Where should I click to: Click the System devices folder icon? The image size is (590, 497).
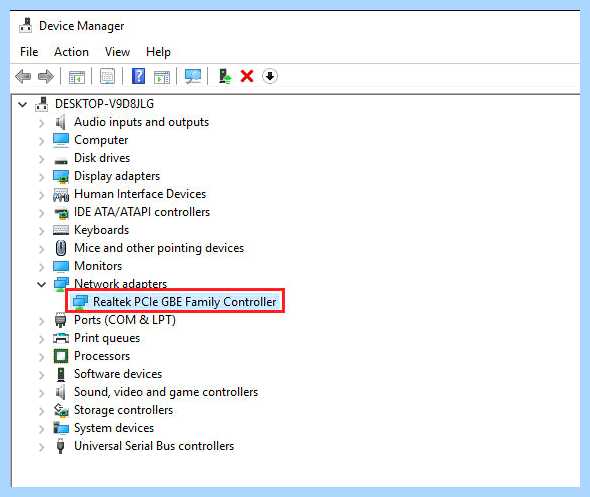coord(61,428)
